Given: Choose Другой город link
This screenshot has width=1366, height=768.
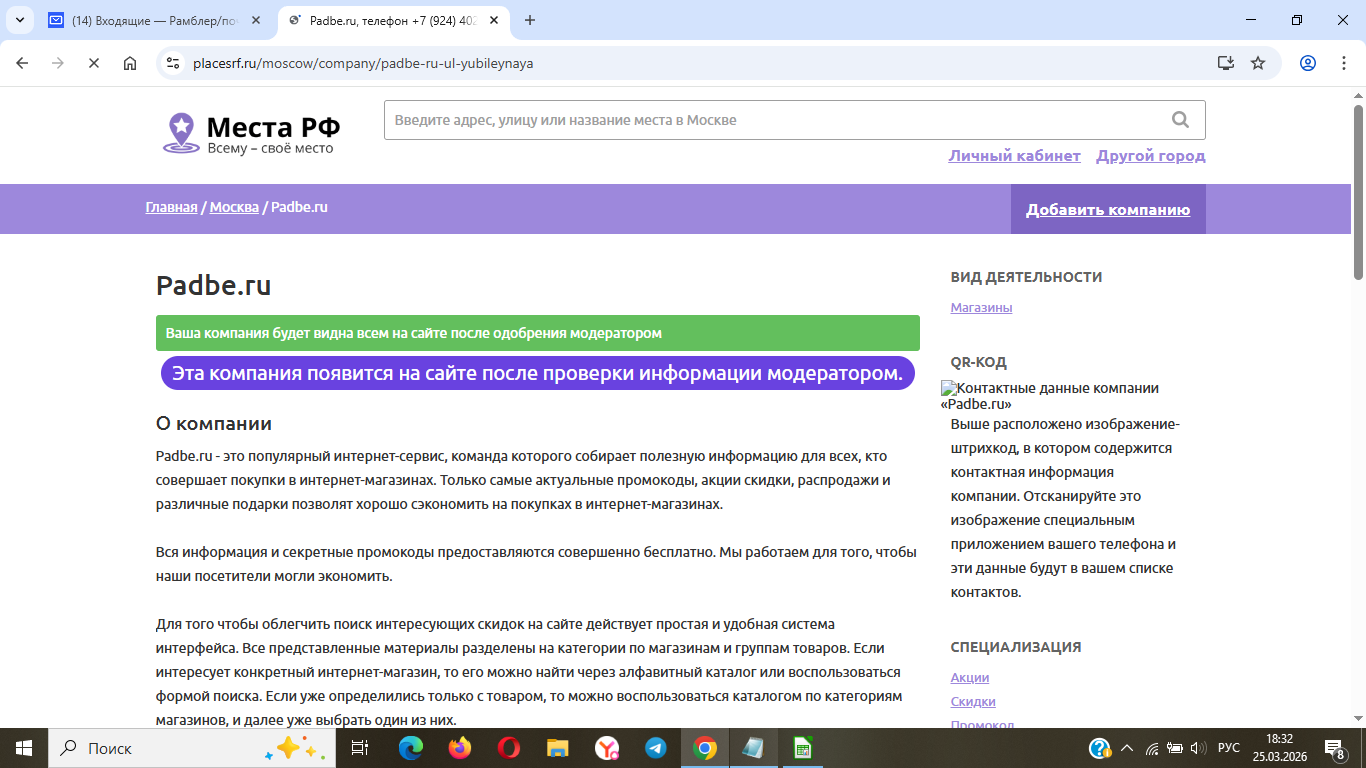Looking at the screenshot, I should (1151, 156).
